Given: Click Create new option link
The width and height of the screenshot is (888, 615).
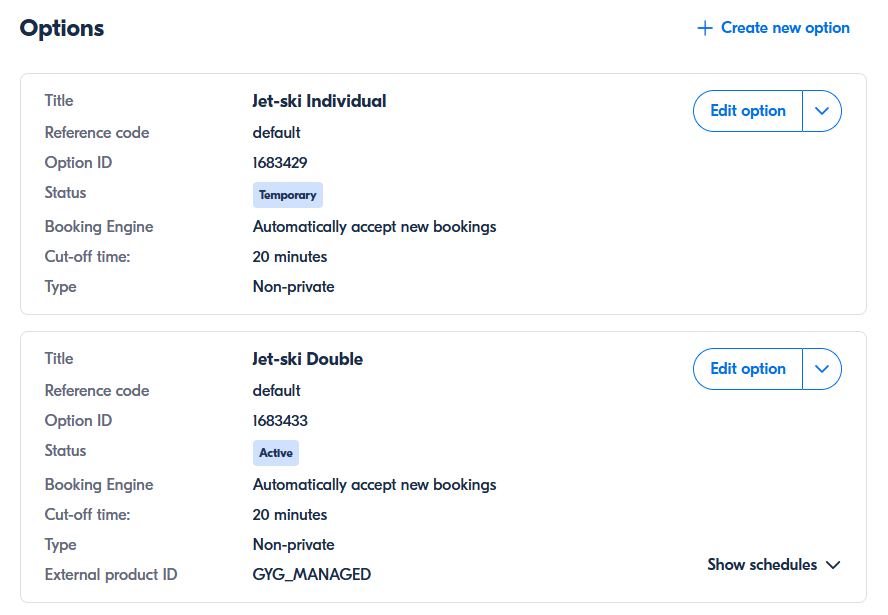Looking at the screenshot, I should pyautogui.click(x=785, y=28).
